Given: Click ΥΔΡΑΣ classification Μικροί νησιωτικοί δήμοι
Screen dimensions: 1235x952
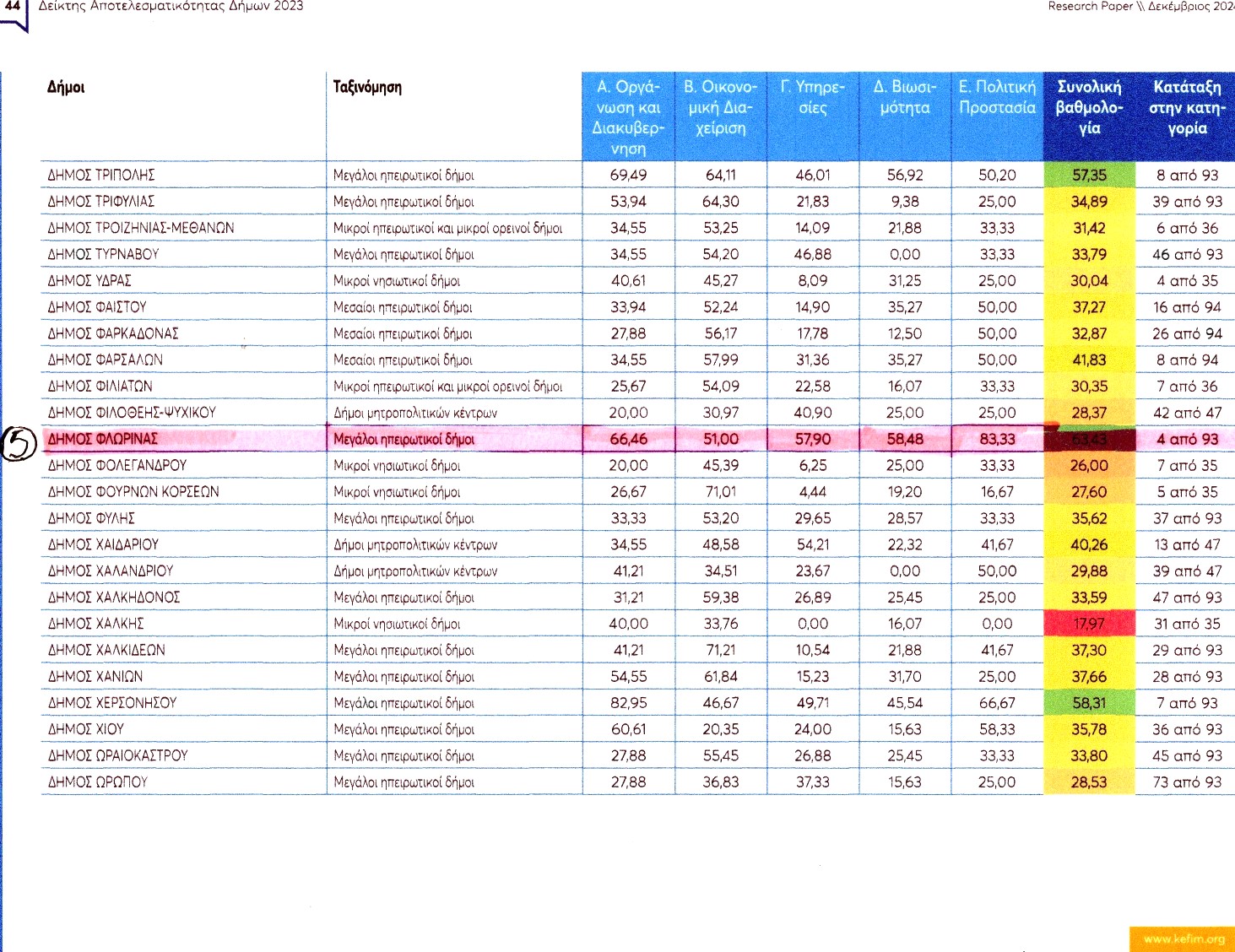Looking at the screenshot, I should pos(397,281).
